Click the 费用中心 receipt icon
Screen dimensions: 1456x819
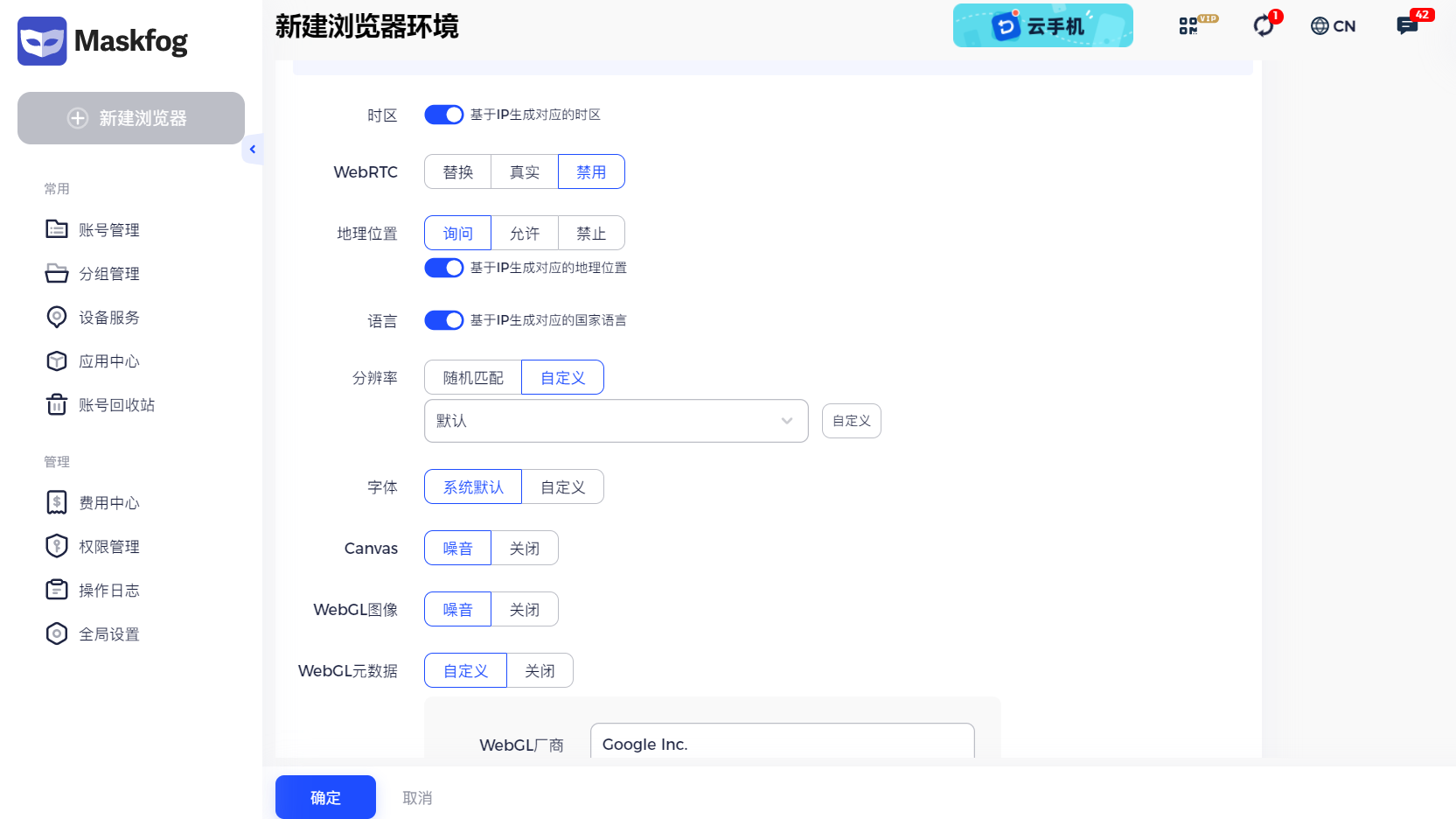[x=57, y=502]
